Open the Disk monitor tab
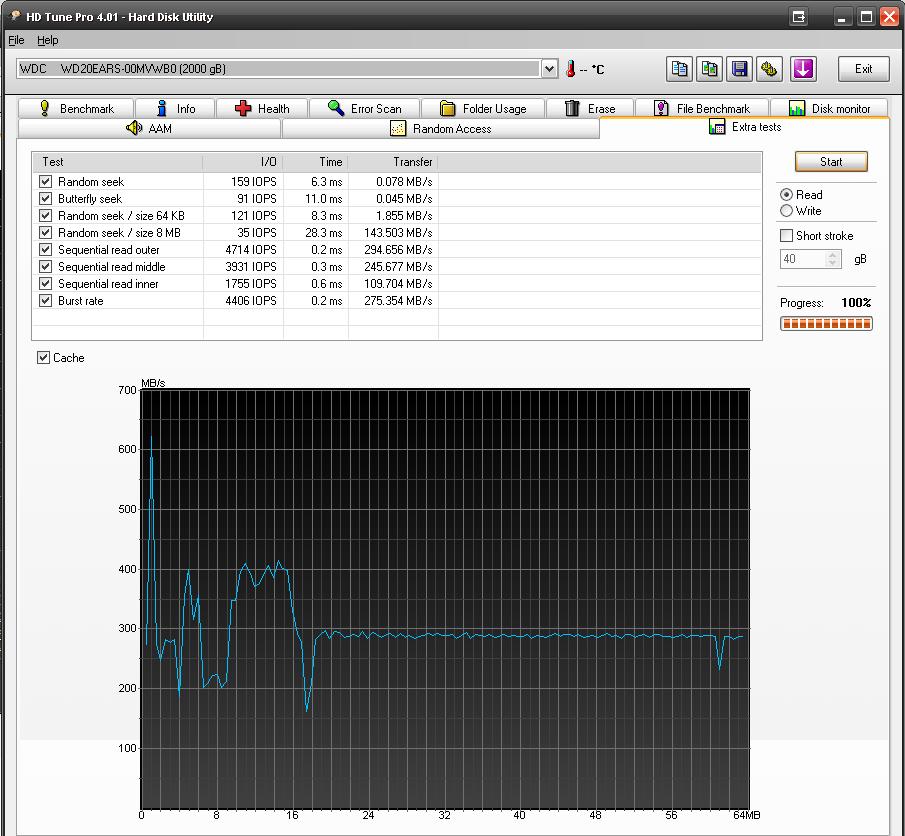 [829, 109]
